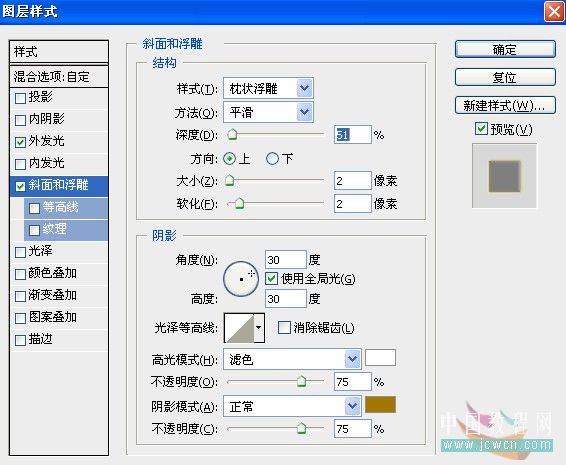Image resolution: width=566 pixels, height=465 pixels.
Task: Click the 高度 degree input field
Action: click(286, 299)
